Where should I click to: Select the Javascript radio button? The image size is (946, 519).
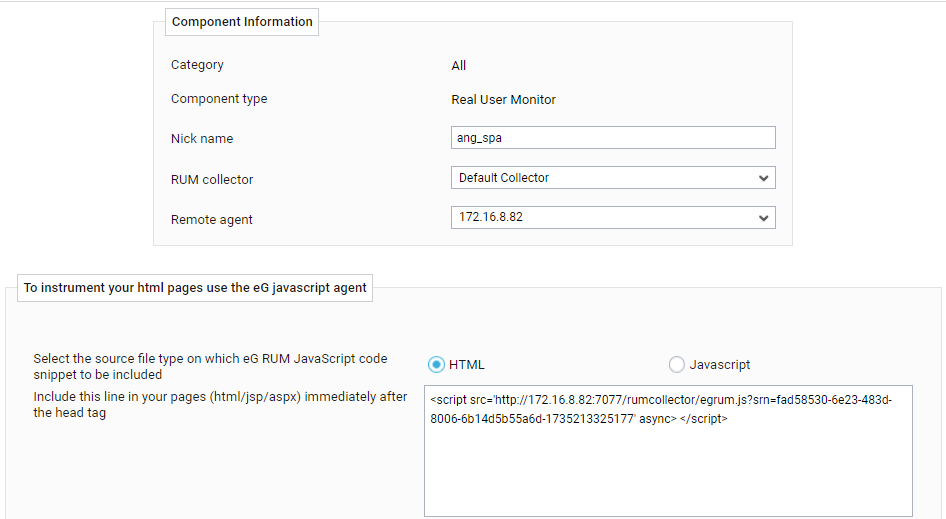tap(677, 365)
